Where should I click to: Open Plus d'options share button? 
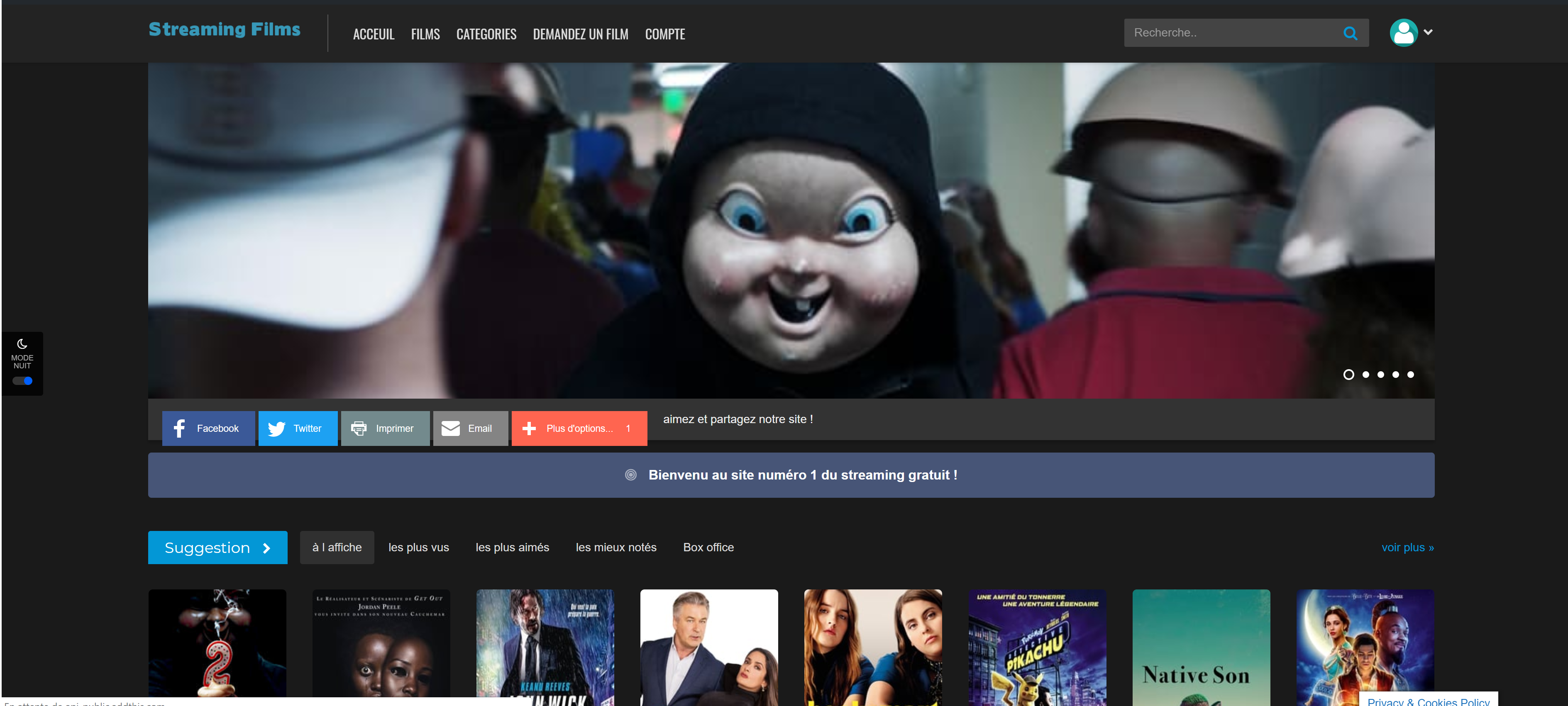point(578,428)
